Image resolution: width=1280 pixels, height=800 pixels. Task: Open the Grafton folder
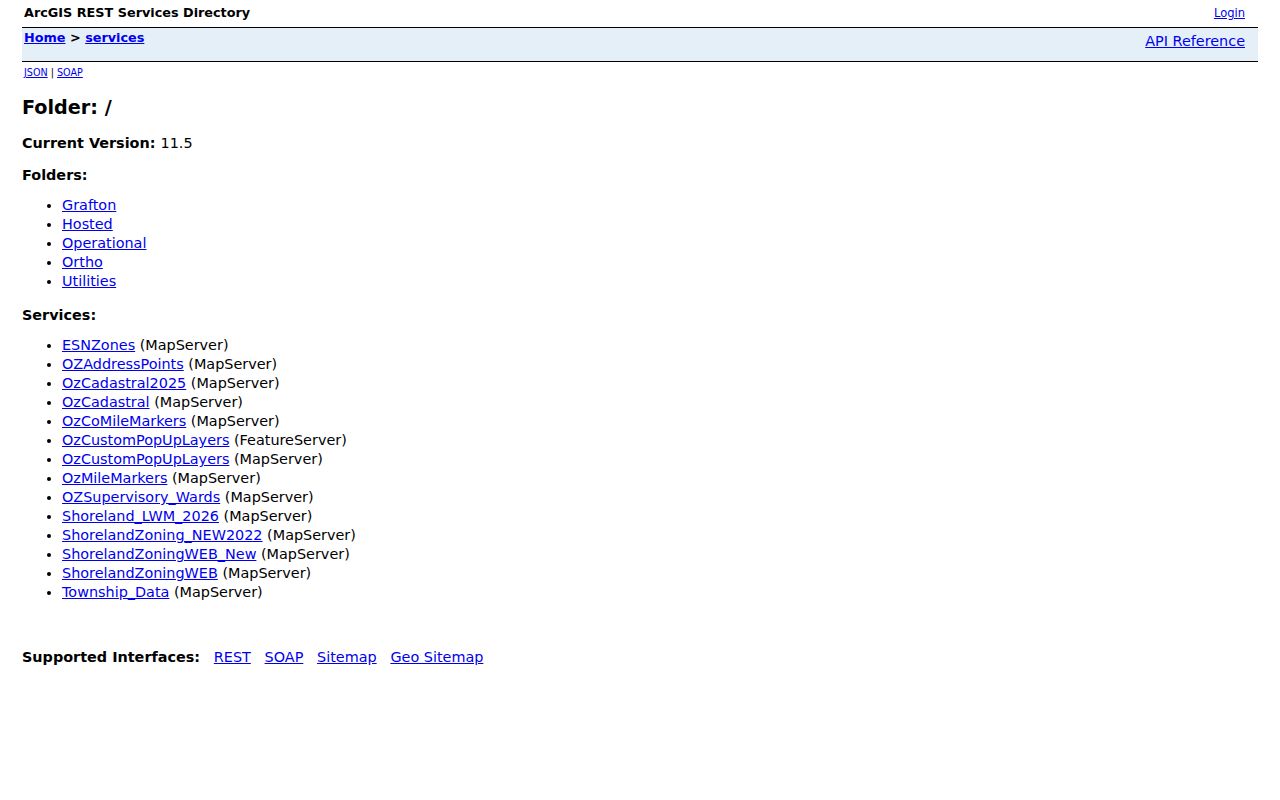point(89,205)
